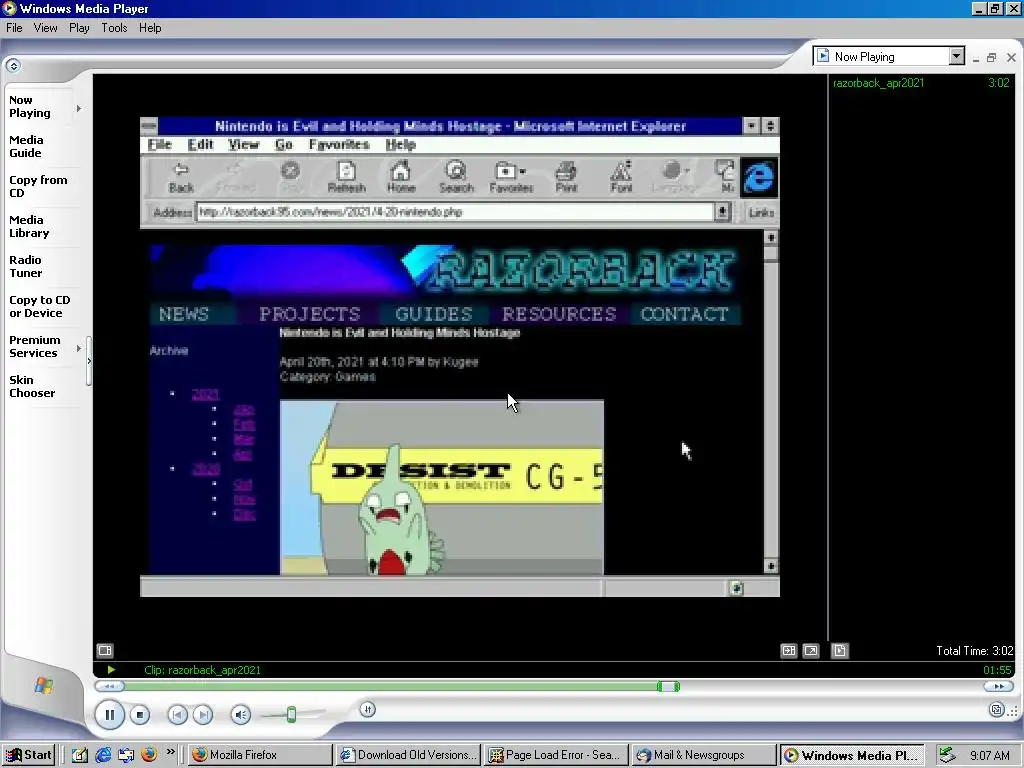
Task: Click the Windows Media Player taskbar button
Action: tap(853, 755)
